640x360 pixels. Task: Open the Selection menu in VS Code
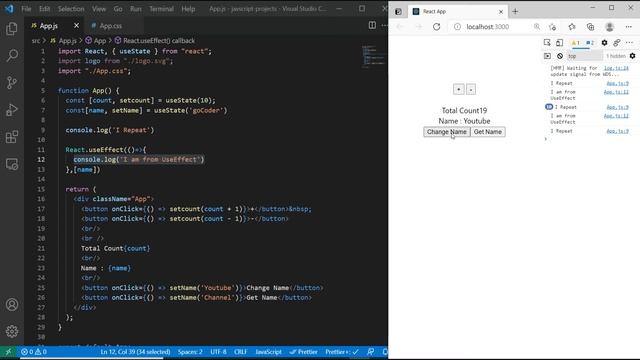pyautogui.click(x=71, y=9)
